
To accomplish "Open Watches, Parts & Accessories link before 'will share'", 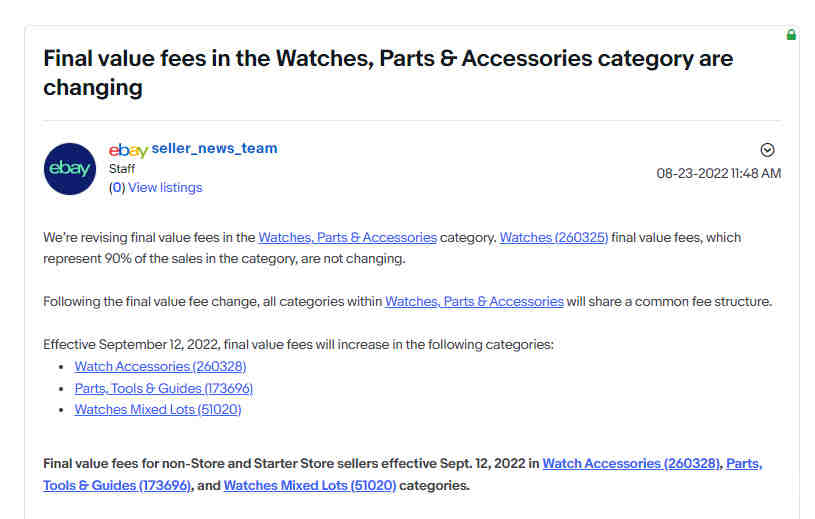I will coord(474,301).
